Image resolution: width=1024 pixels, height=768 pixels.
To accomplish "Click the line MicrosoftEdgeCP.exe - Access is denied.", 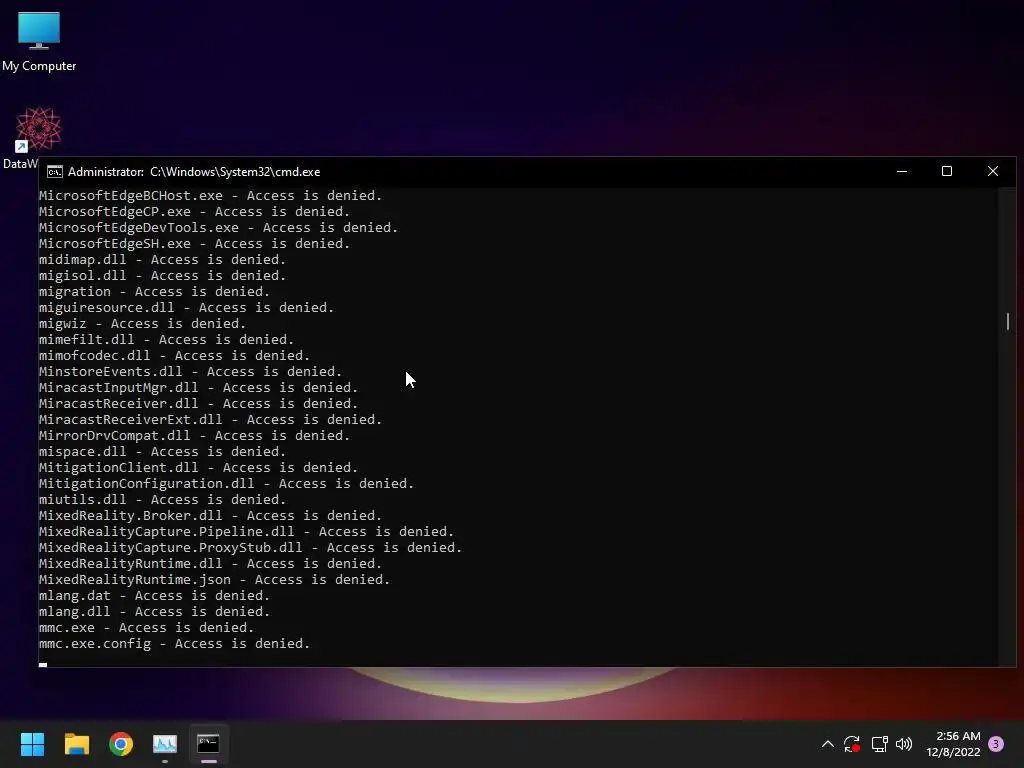I will [195, 212].
